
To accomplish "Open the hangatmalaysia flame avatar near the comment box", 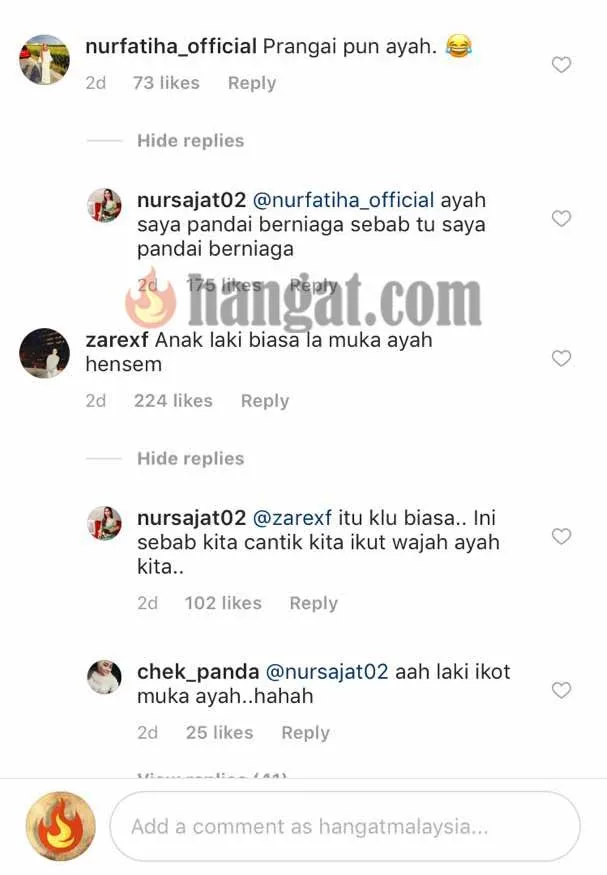I will pyautogui.click(x=61, y=826).
